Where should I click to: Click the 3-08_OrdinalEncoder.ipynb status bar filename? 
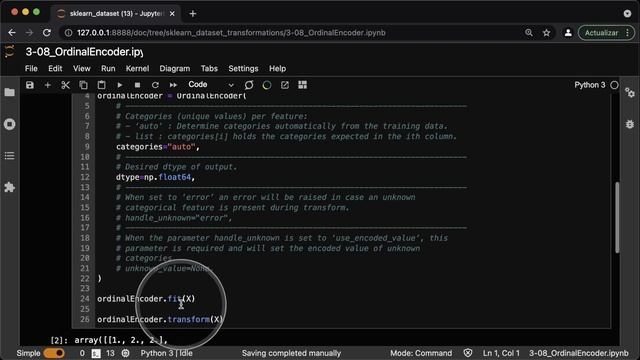[x=579, y=353]
